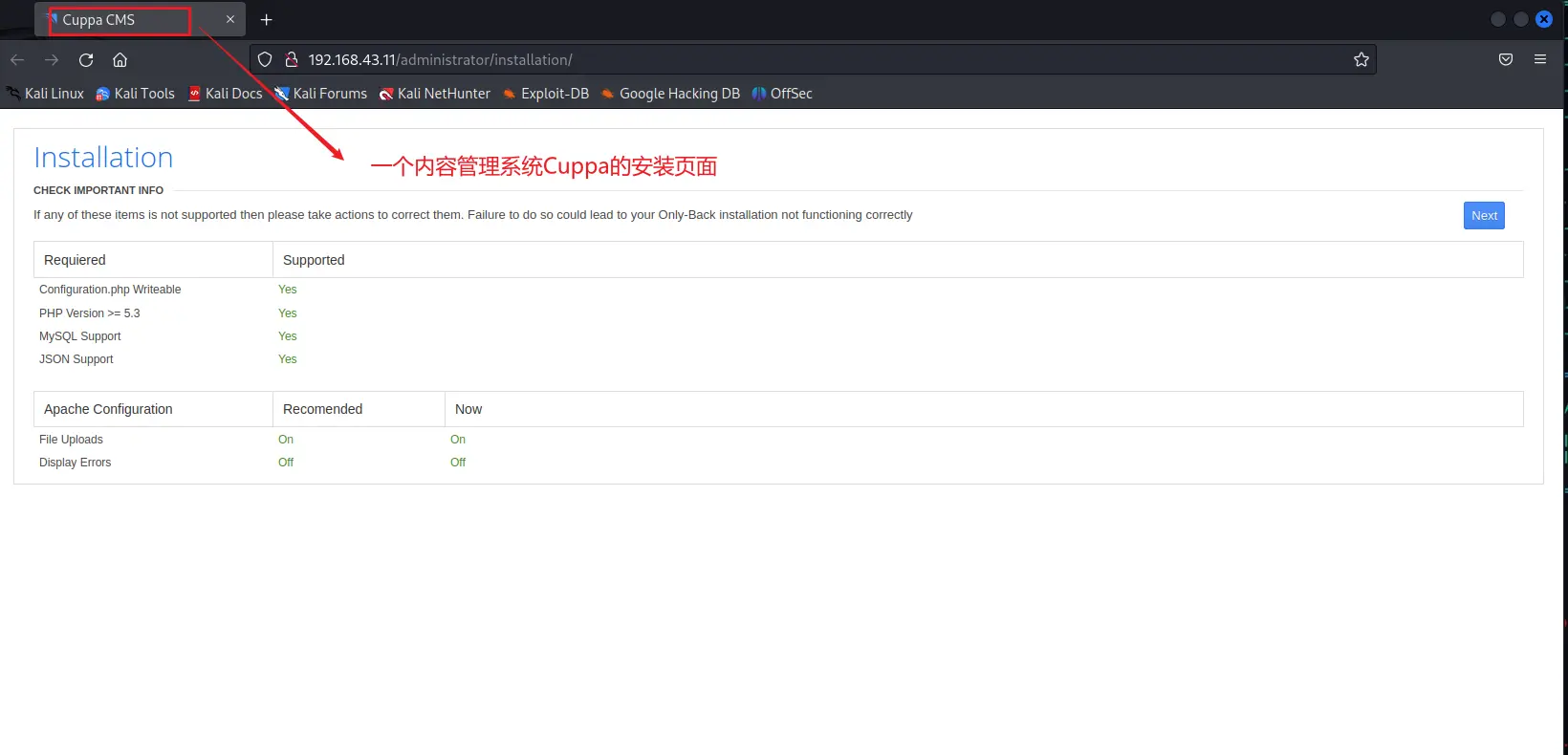
Task: Go to the browser home page
Action: click(120, 60)
